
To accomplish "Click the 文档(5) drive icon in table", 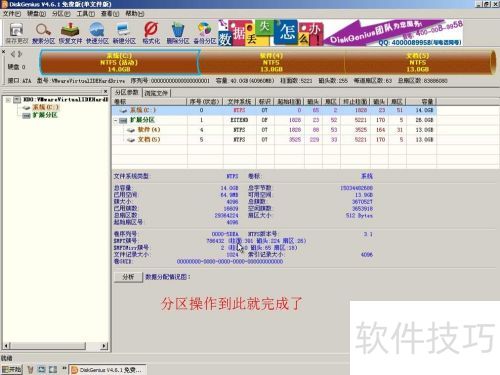I will [x=131, y=140].
